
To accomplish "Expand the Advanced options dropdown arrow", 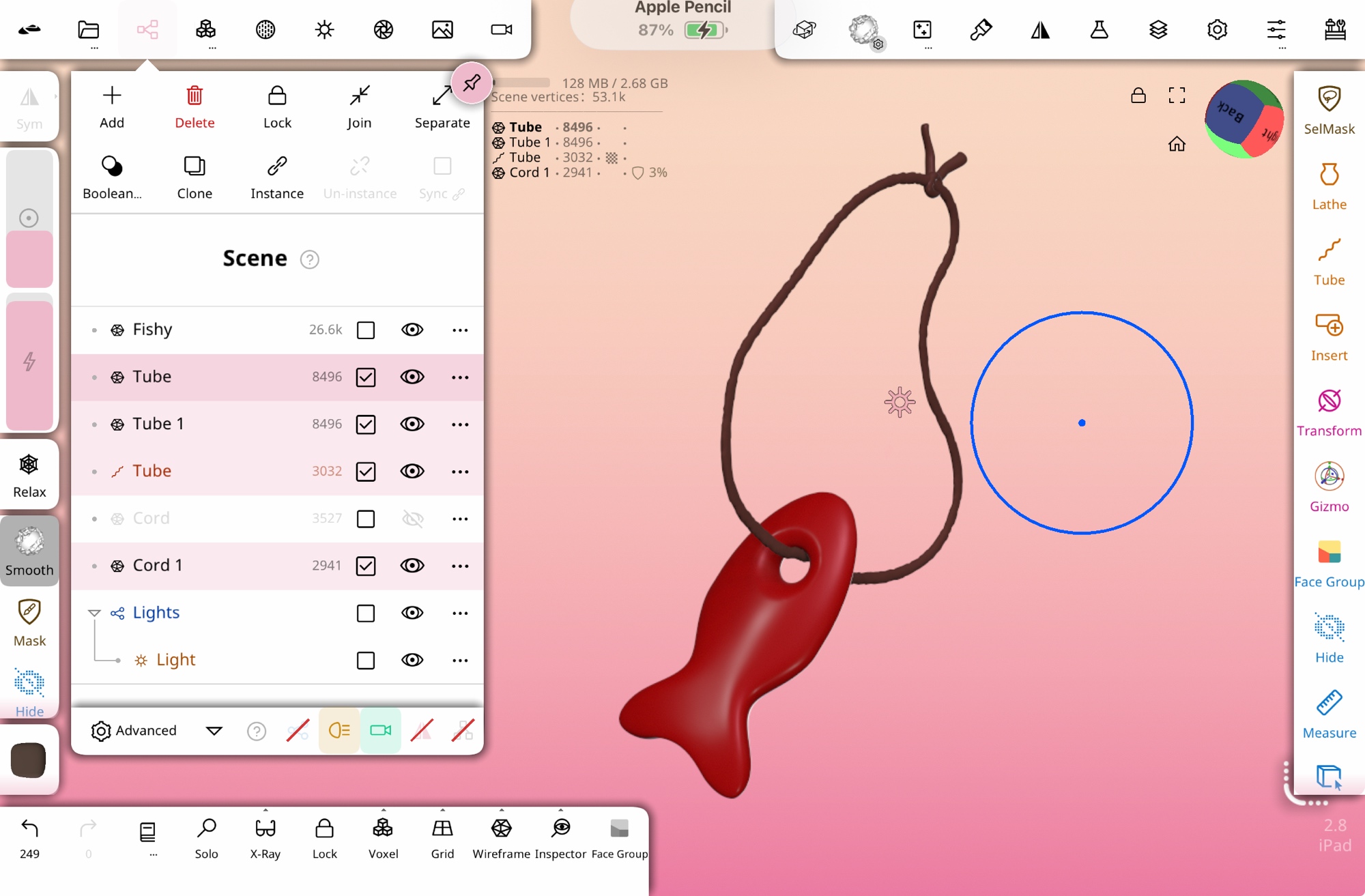I will 214,731.
